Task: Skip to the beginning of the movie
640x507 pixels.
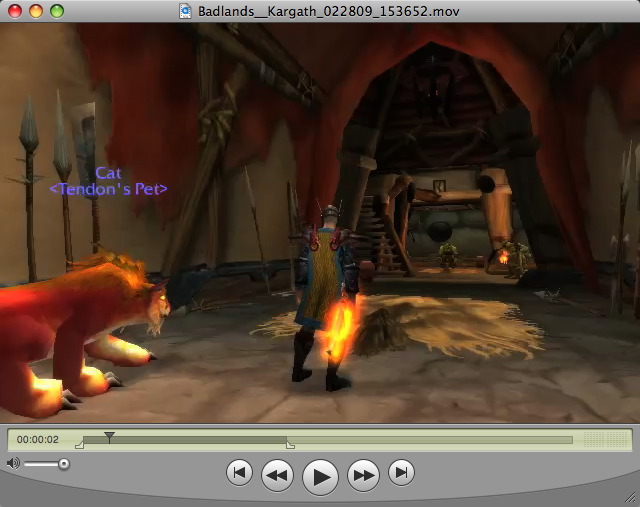Action: [x=238, y=472]
